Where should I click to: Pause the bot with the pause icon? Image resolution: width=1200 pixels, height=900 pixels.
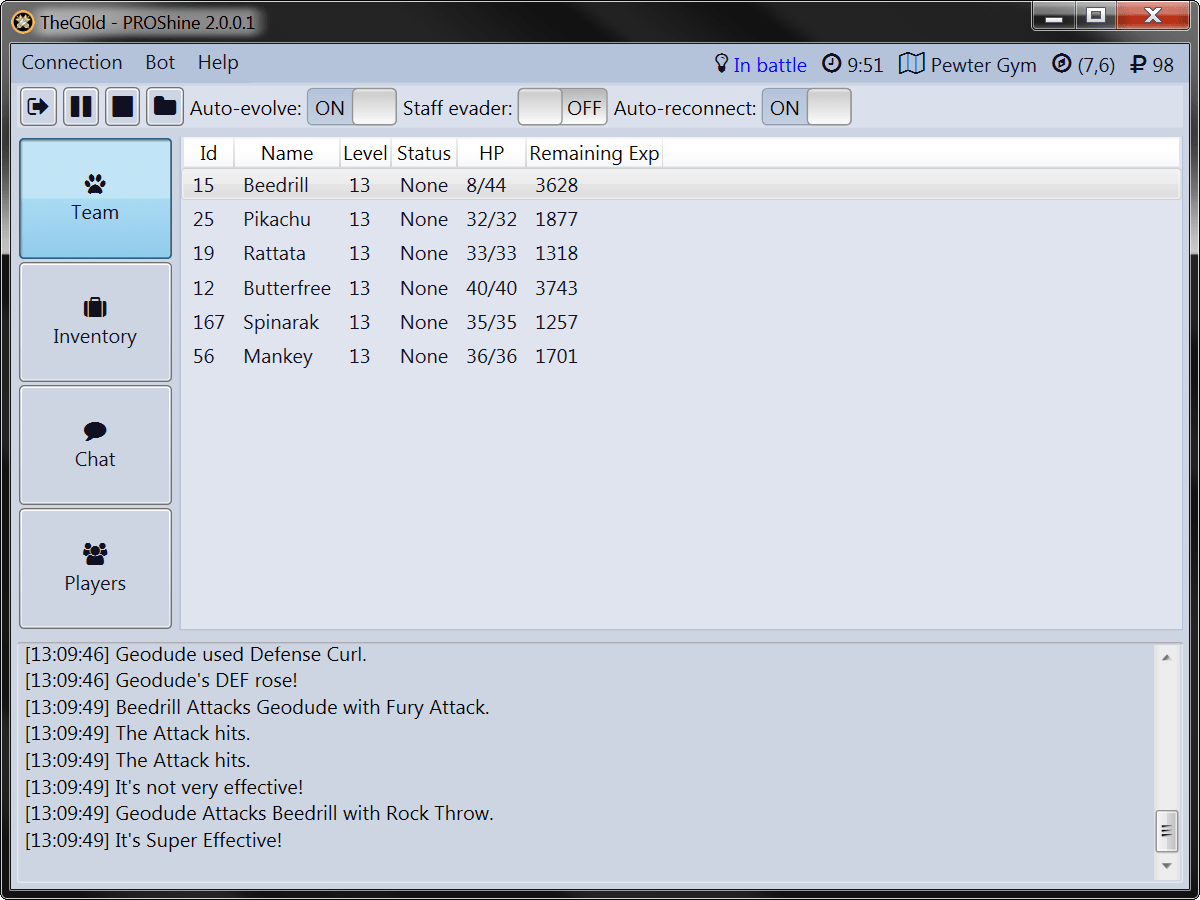tap(80, 107)
